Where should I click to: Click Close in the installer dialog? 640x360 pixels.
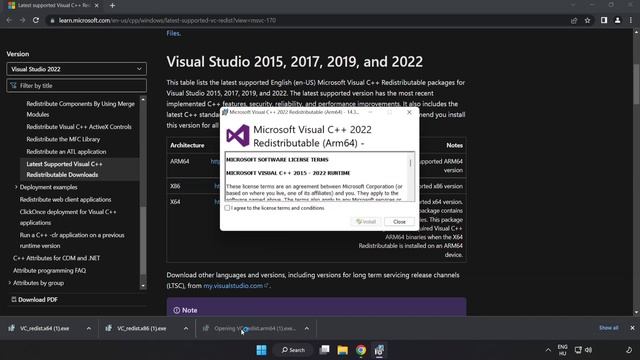tap(399, 222)
